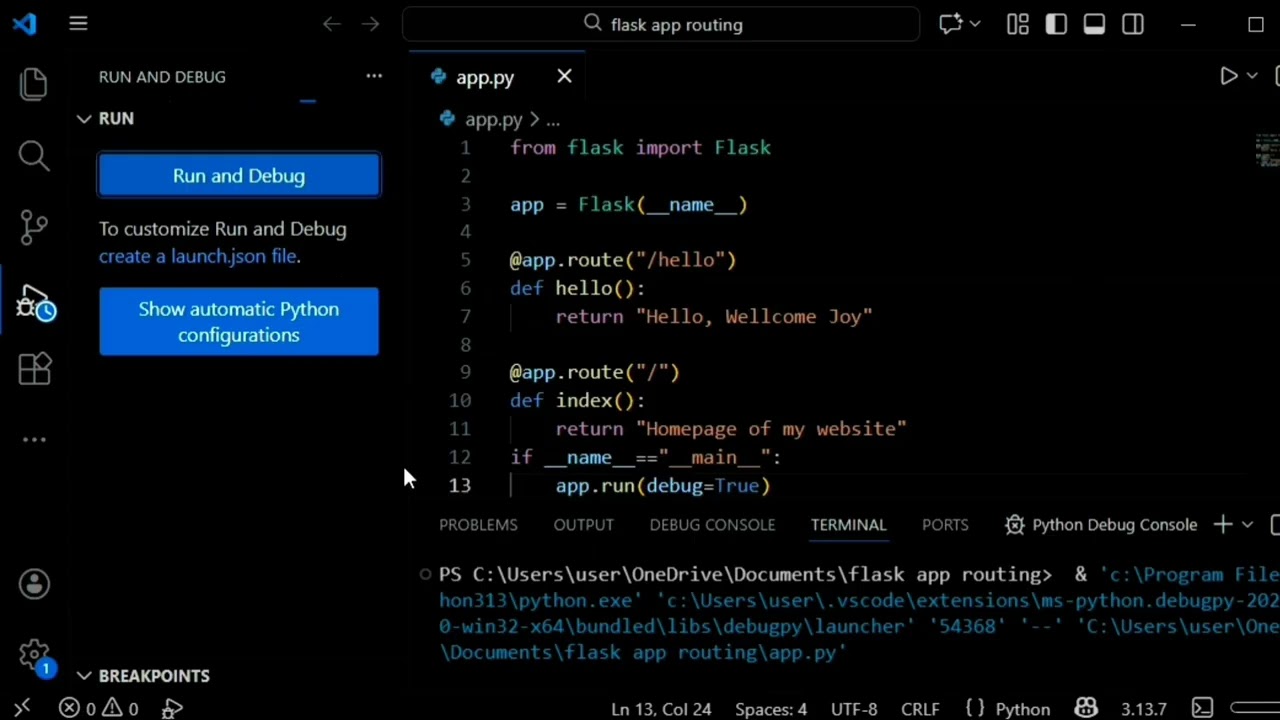Open the new terminal launch profile dropdown
Image resolution: width=1280 pixels, height=720 pixels.
[x=1247, y=524]
